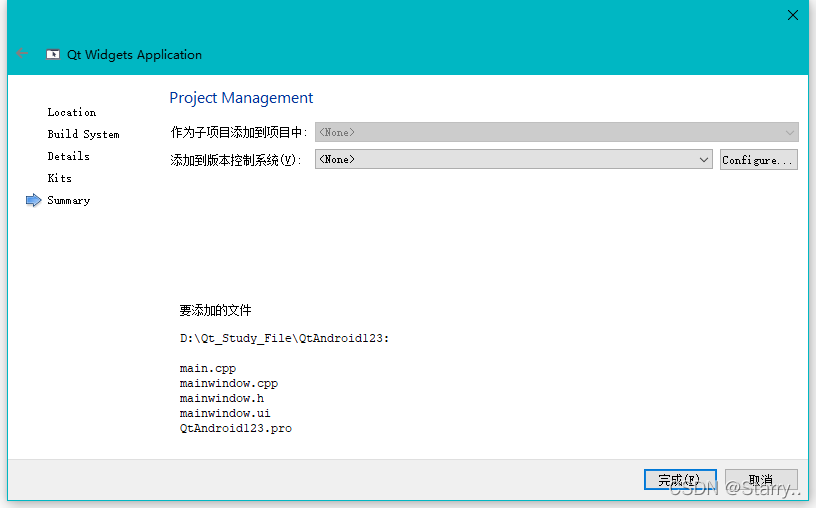Open the add-as-subproject dropdown
This screenshot has height=508, width=816.
(x=556, y=132)
